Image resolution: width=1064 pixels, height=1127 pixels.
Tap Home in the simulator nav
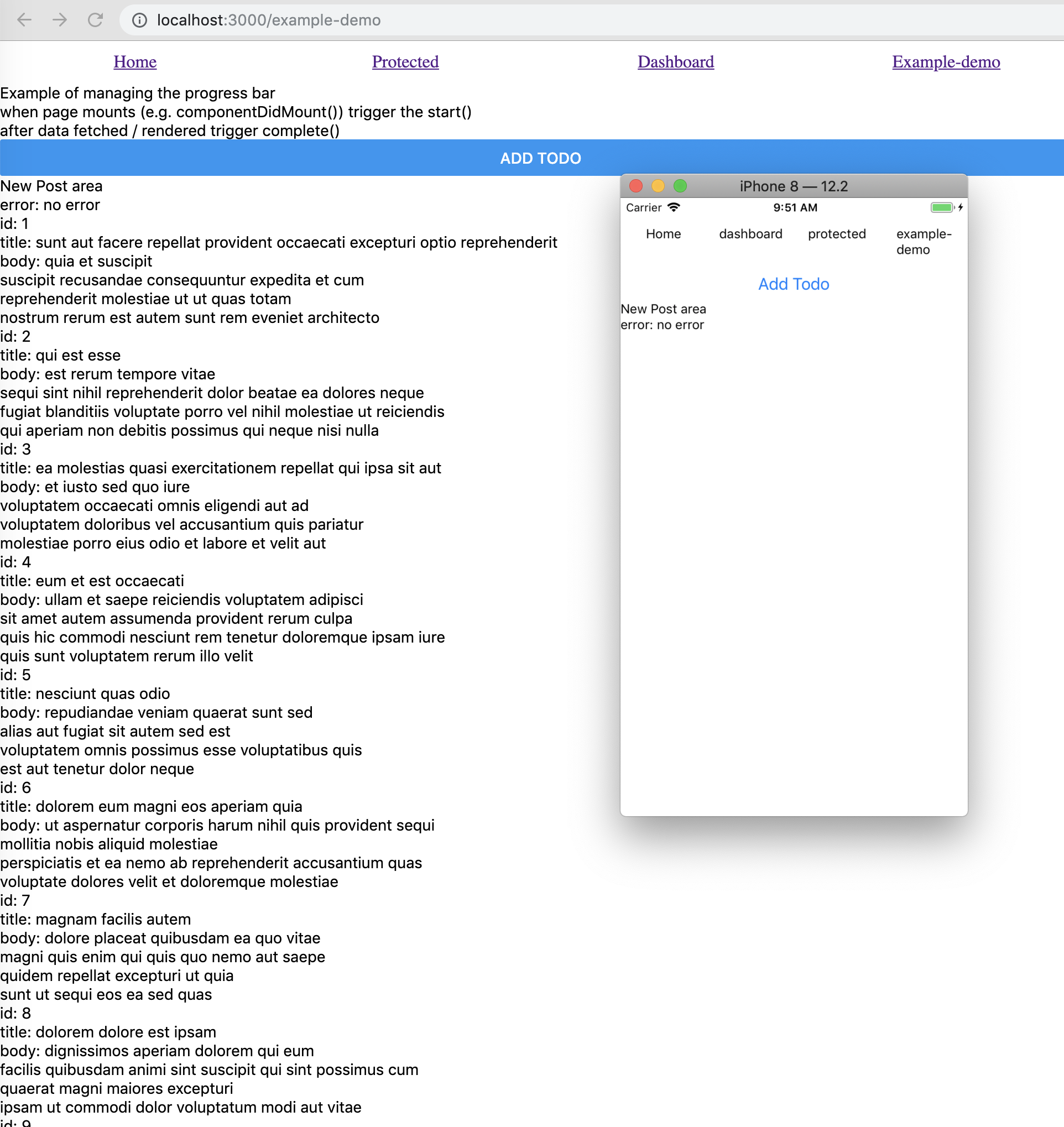click(663, 234)
